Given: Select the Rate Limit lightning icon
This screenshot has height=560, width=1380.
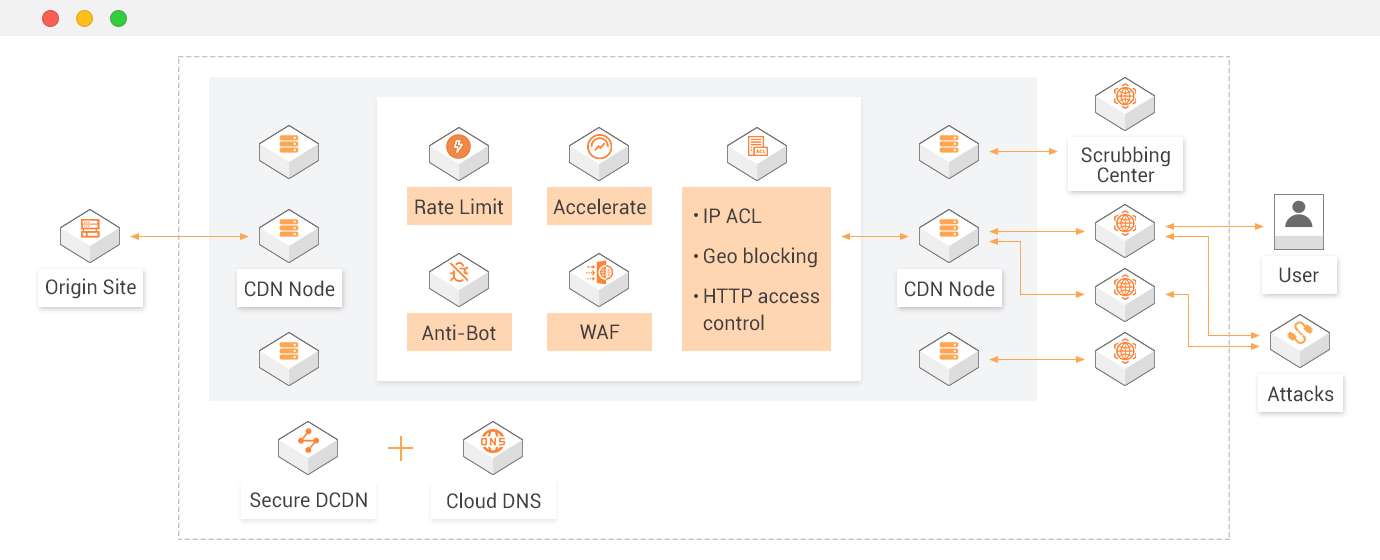Looking at the screenshot, I should click(x=458, y=150).
